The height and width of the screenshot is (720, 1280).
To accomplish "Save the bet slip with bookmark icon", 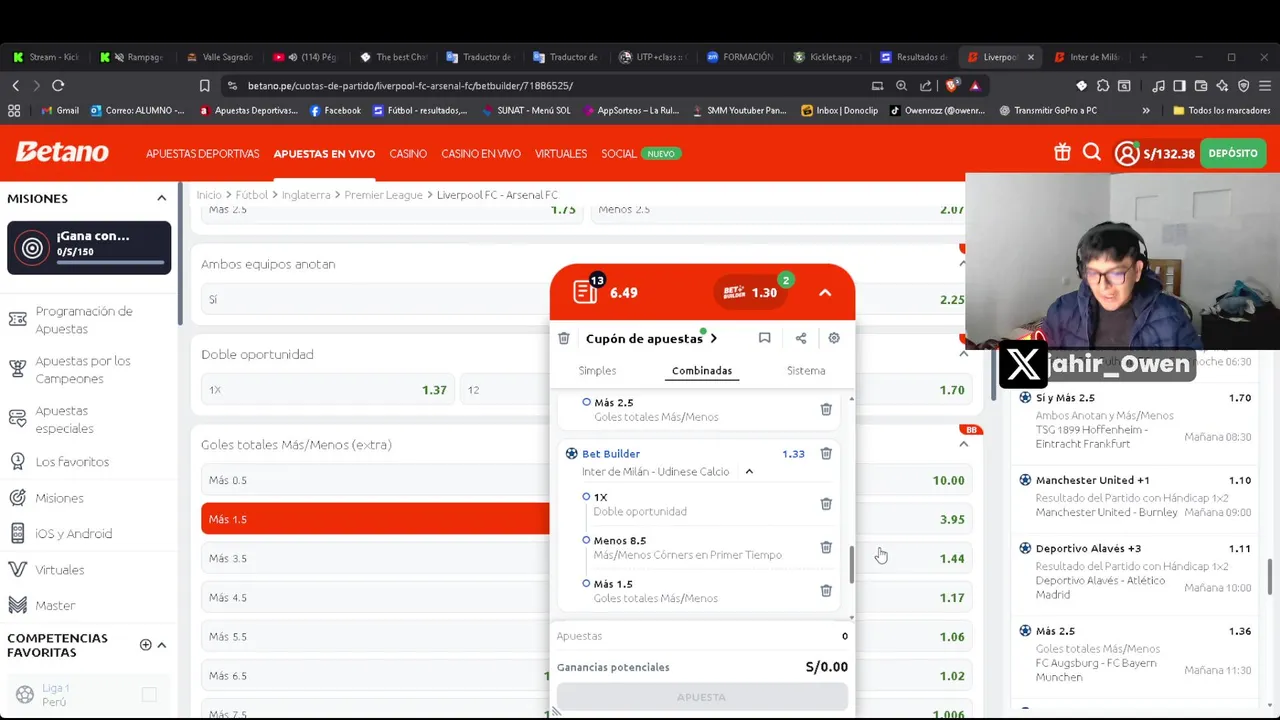I will pos(764,338).
